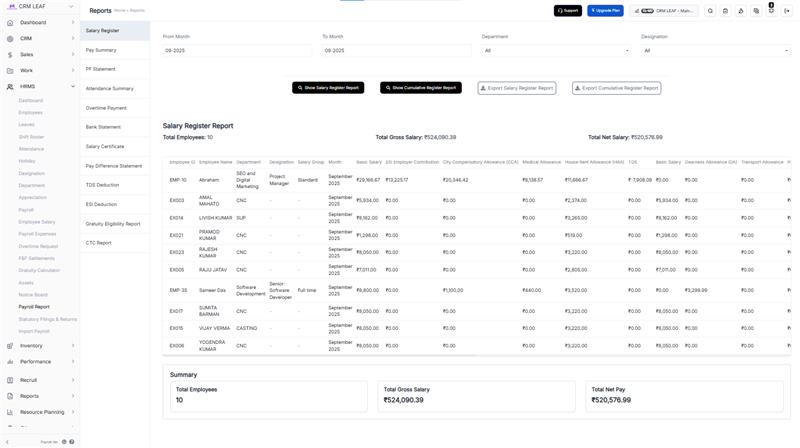Click the Support button
The height and width of the screenshot is (448, 800).
[568, 11]
